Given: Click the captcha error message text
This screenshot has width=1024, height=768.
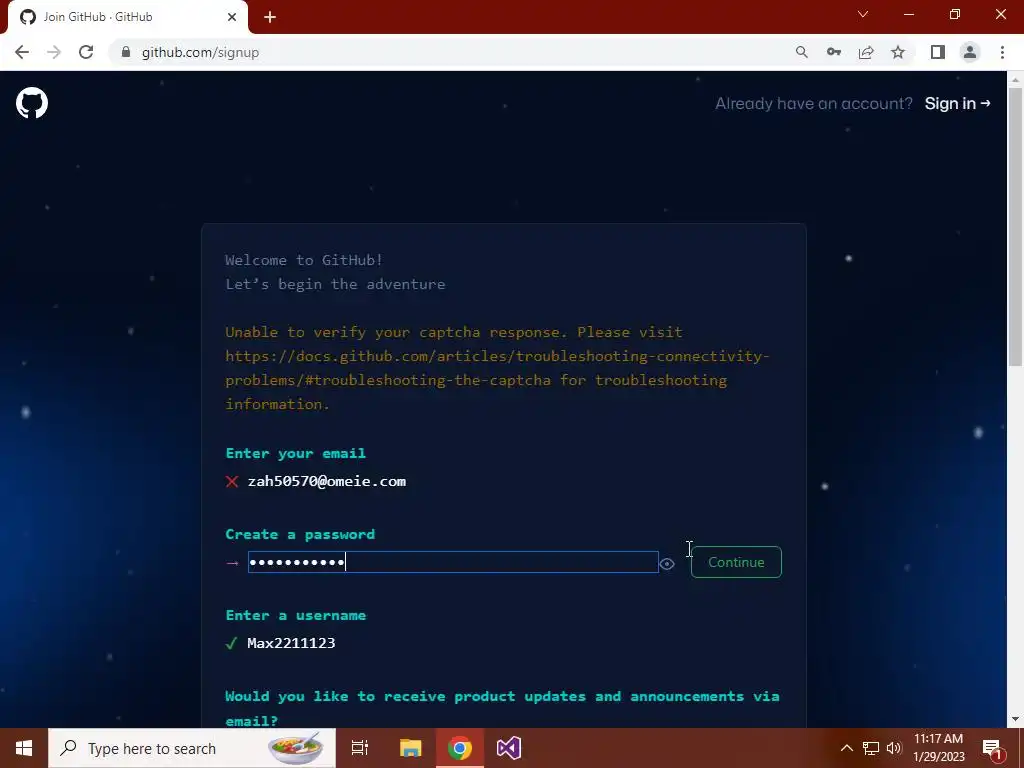Looking at the screenshot, I should [498, 368].
